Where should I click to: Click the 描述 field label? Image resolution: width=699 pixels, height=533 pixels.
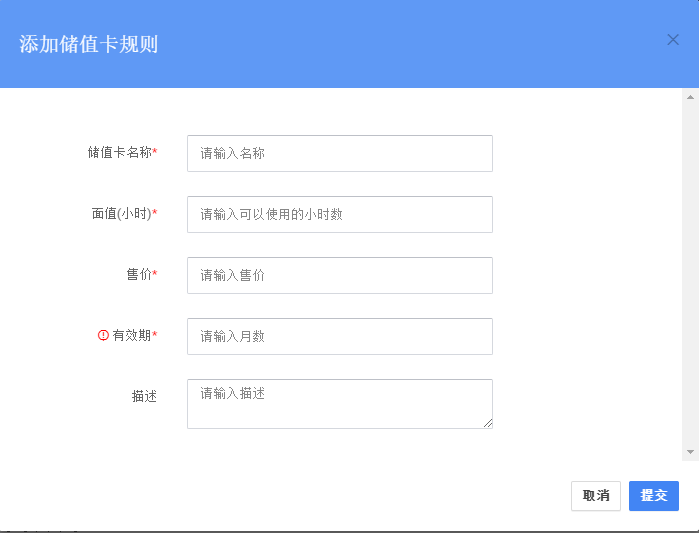tap(144, 396)
